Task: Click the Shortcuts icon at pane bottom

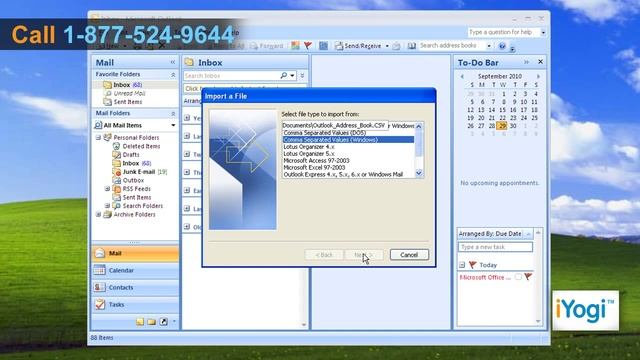Action: pos(164,322)
